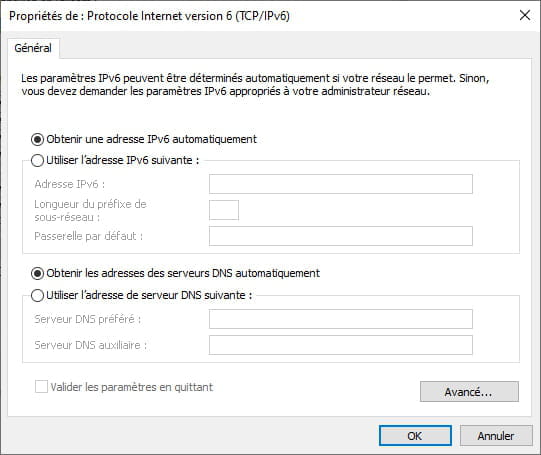Viewport: 541px width, 455px height.
Task: Click the 'Serveur DNS préféré :' label
Action: click(88, 319)
